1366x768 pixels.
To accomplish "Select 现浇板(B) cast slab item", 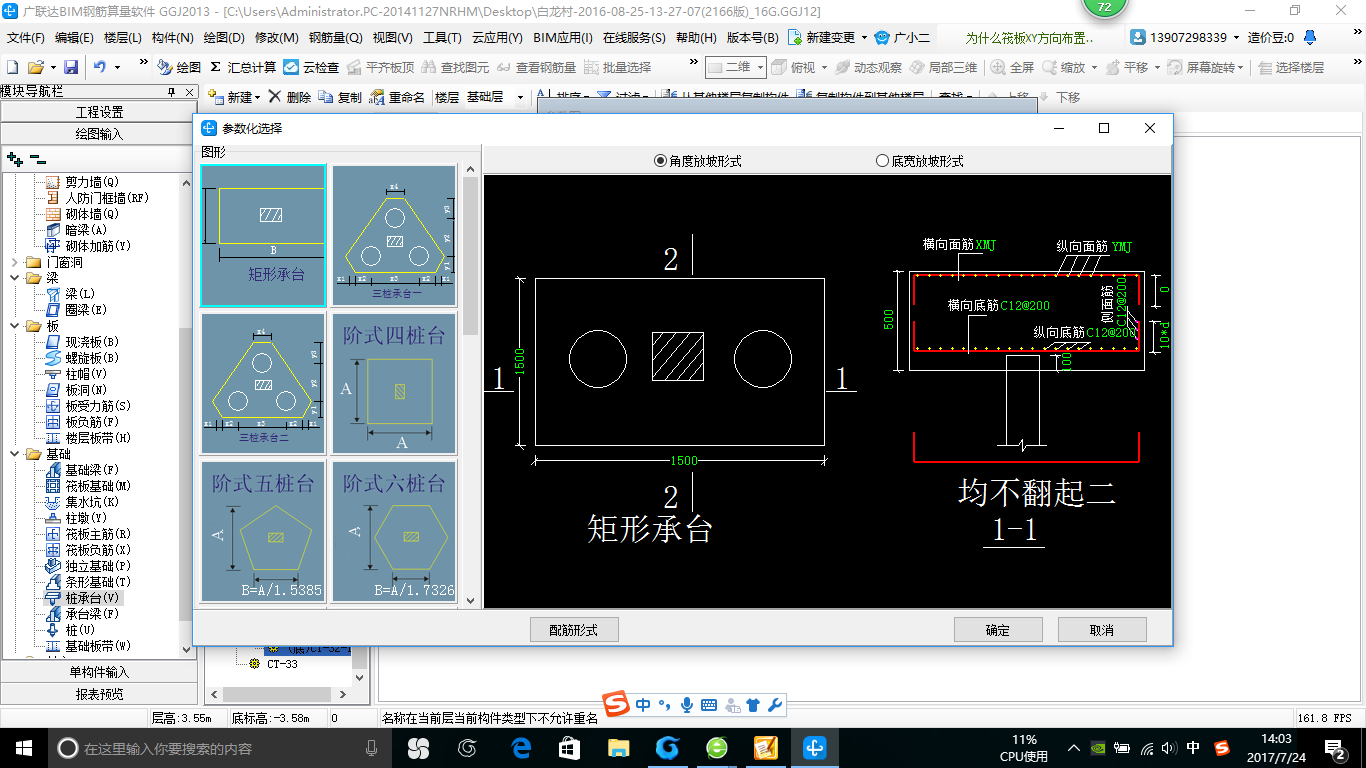I will [x=82, y=342].
